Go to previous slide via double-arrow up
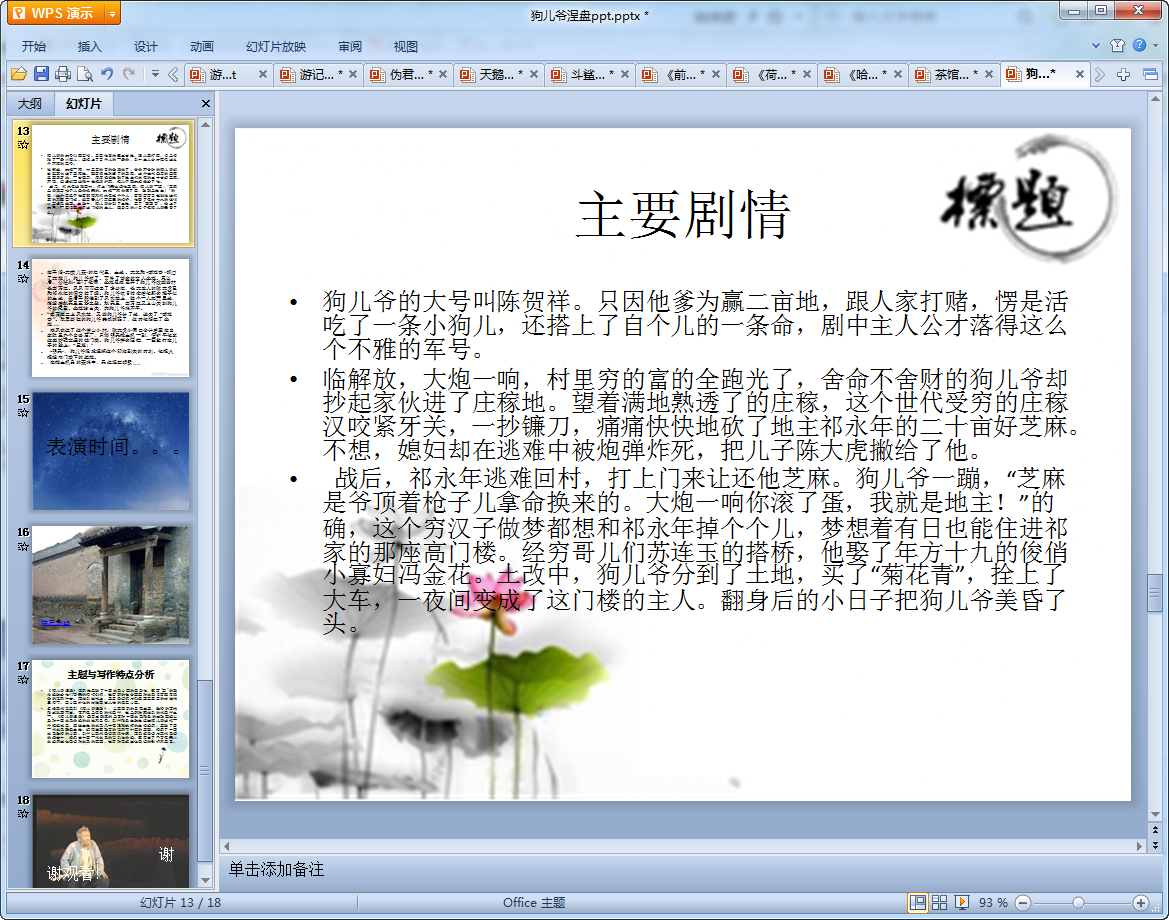This screenshot has height=920, width=1169. pyautogui.click(x=1156, y=830)
